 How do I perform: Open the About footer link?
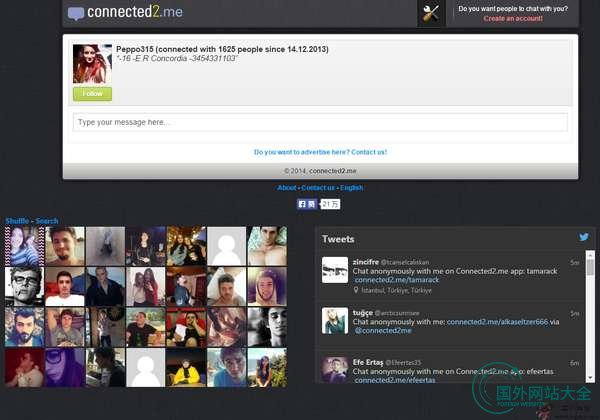[286, 188]
